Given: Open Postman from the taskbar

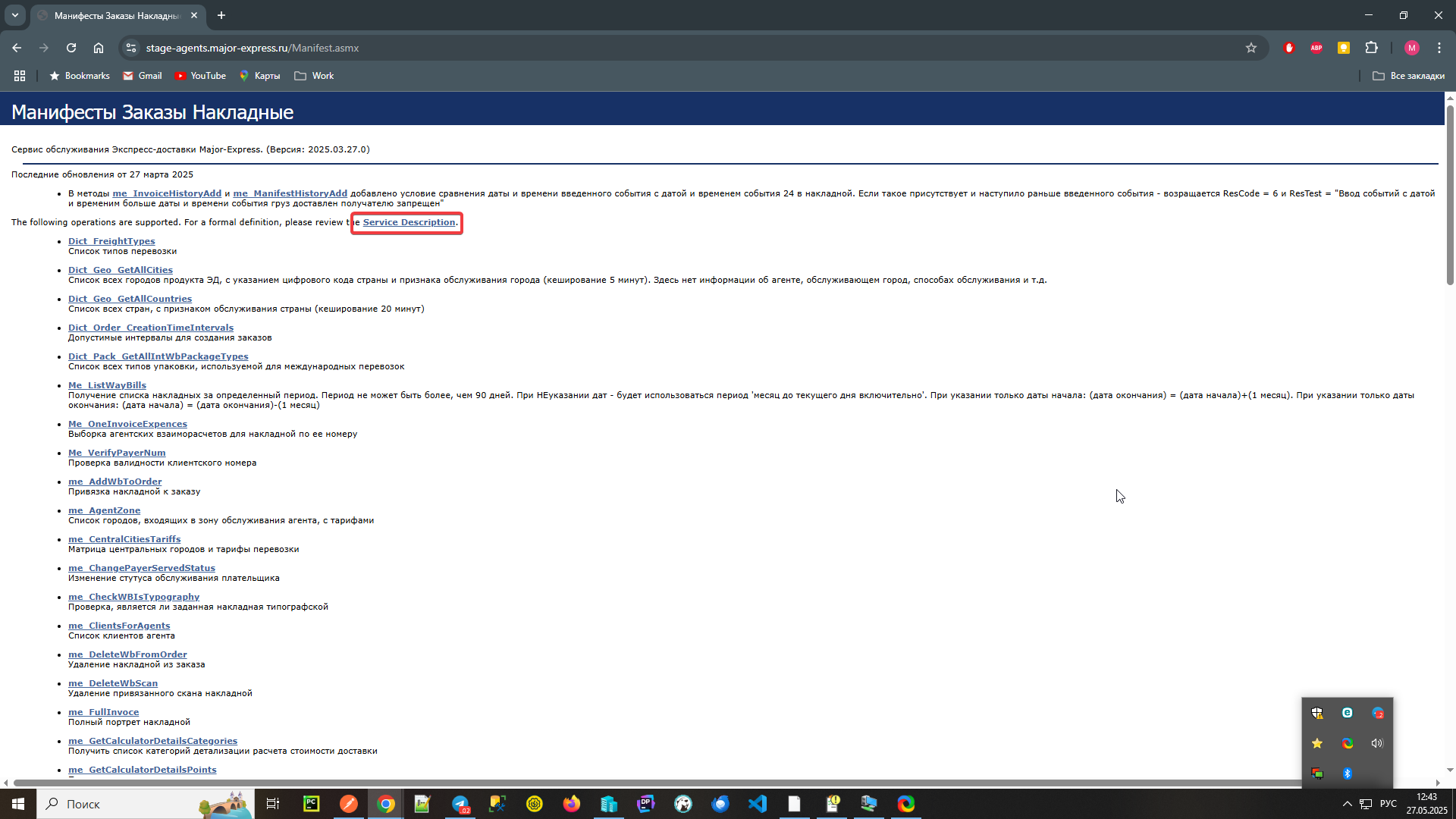Looking at the screenshot, I should pyautogui.click(x=349, y=804).
